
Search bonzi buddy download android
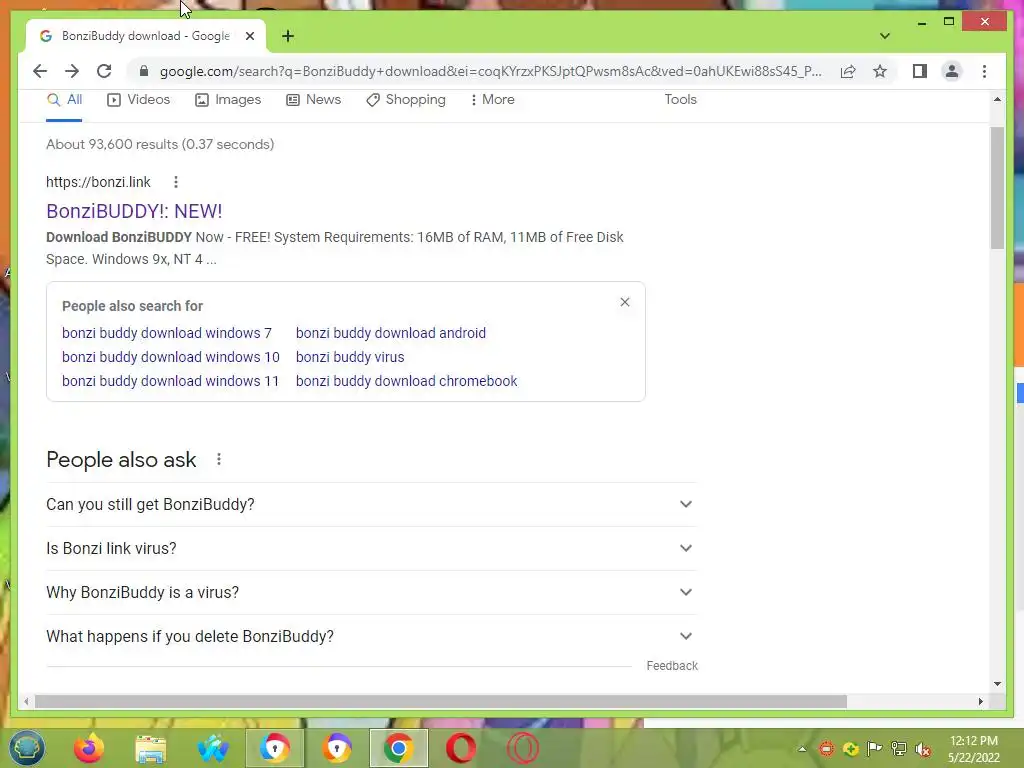click(x=391, y=333)
